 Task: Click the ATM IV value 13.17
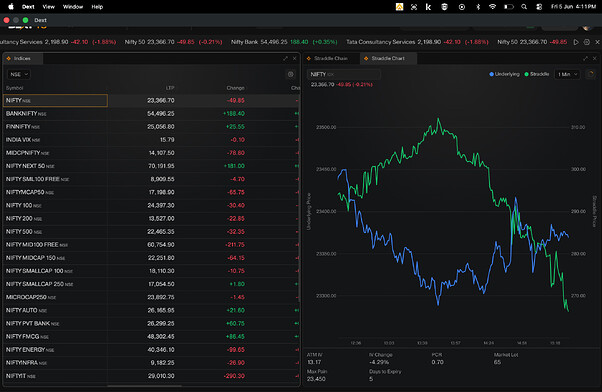314,362
